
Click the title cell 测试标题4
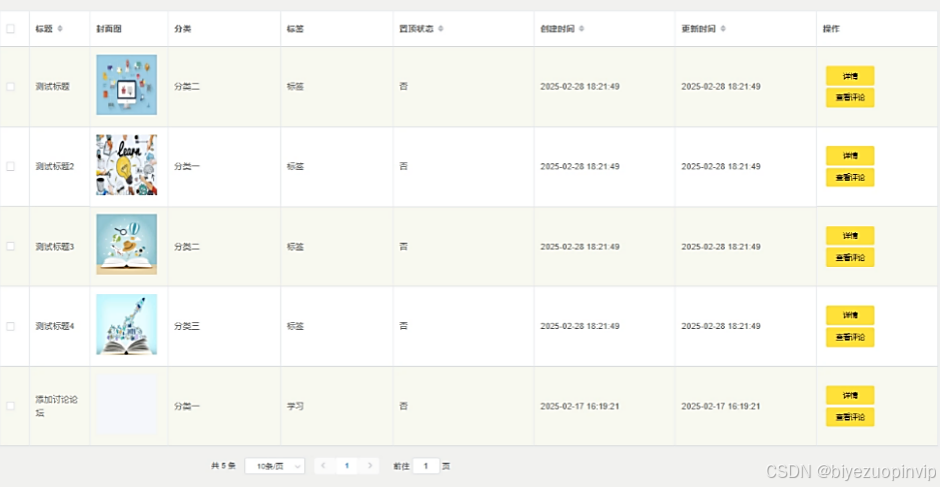pos(55,326)
